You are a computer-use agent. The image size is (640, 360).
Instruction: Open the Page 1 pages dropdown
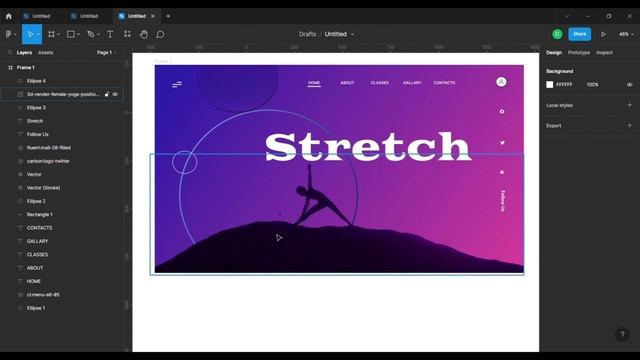[106, 52]
